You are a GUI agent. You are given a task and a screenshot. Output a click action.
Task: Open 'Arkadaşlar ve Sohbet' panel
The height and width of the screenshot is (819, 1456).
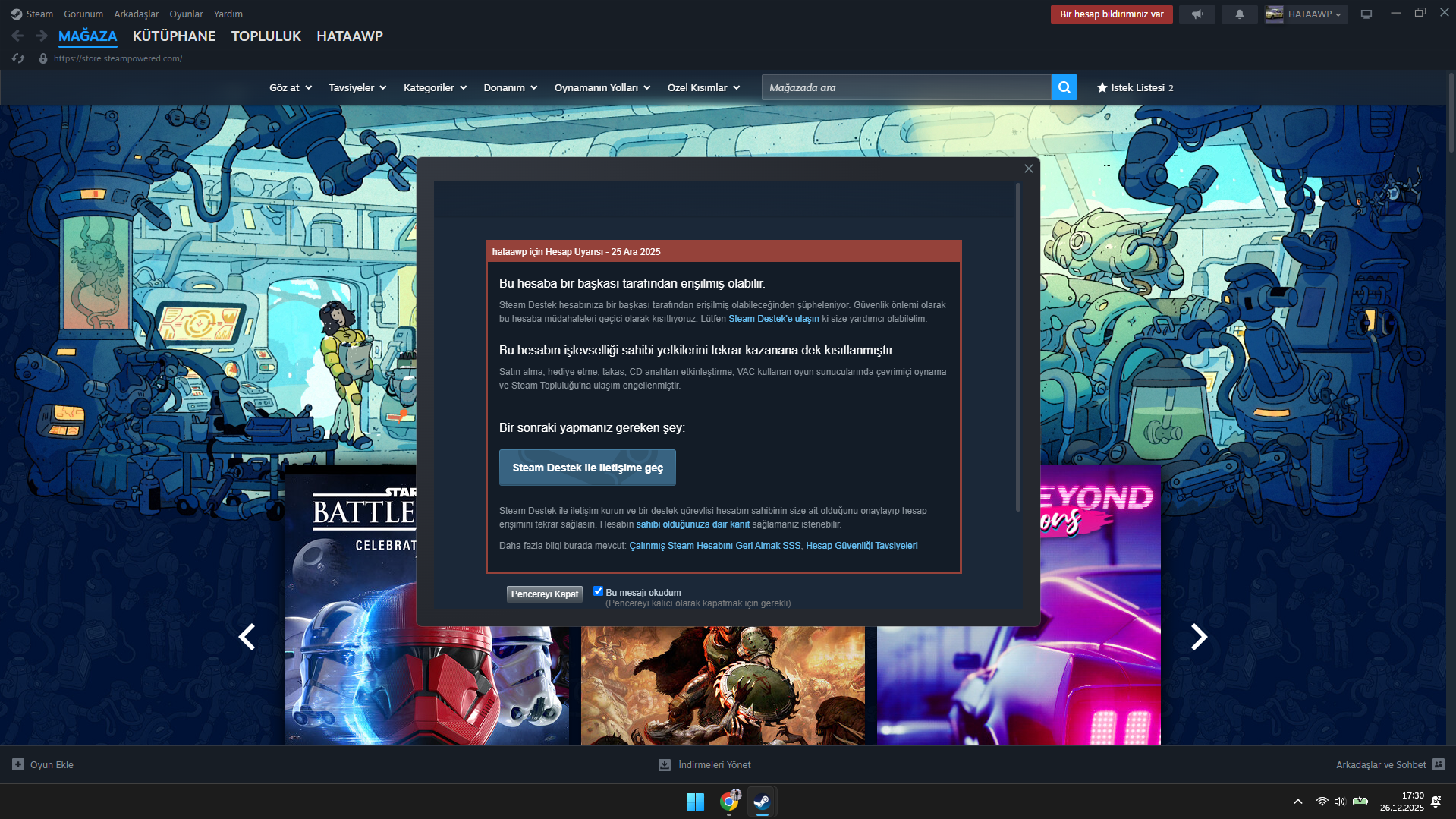coord(1381,764)
